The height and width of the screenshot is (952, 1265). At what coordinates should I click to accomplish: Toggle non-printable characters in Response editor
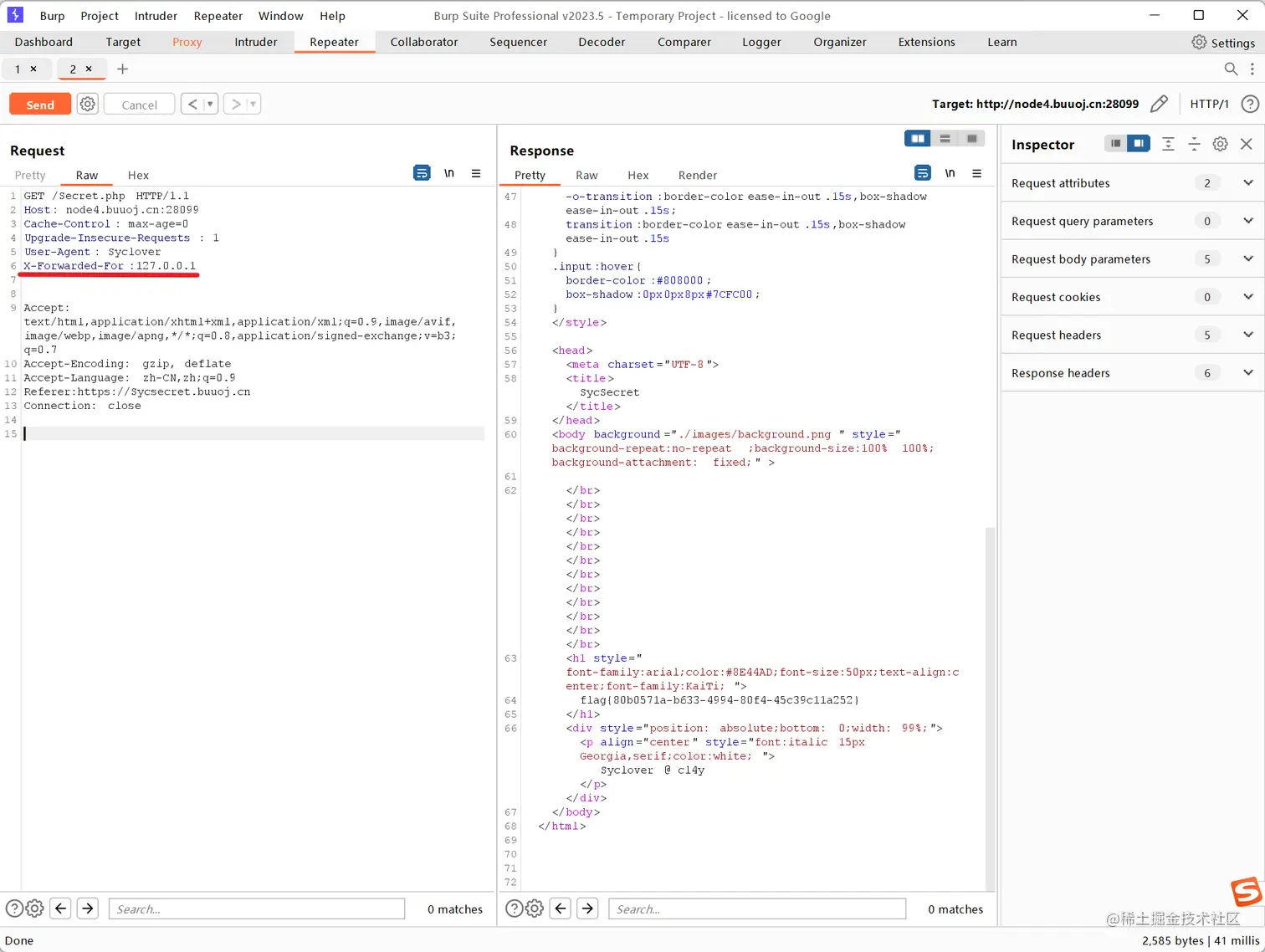[950, 173]
